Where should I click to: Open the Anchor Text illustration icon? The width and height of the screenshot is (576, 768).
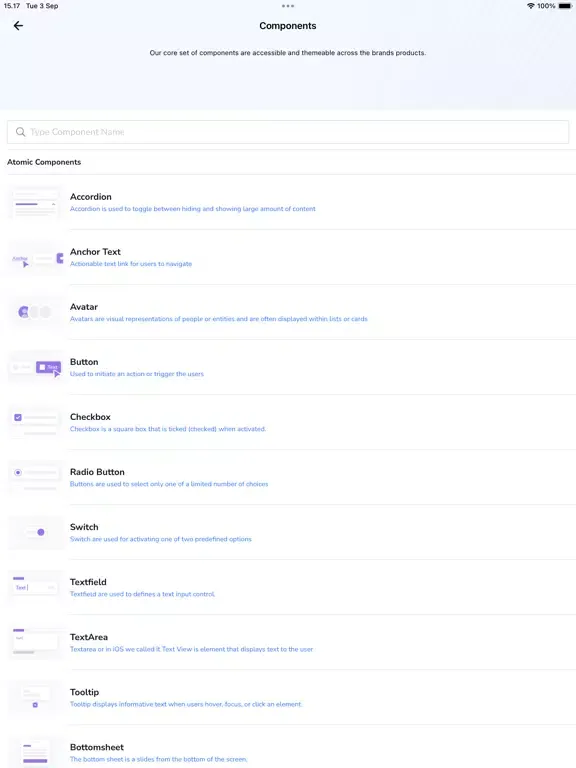35,258
